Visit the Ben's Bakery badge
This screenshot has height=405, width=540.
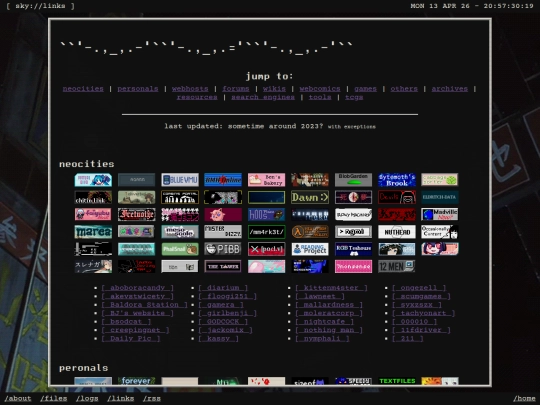tap(267, 180)
